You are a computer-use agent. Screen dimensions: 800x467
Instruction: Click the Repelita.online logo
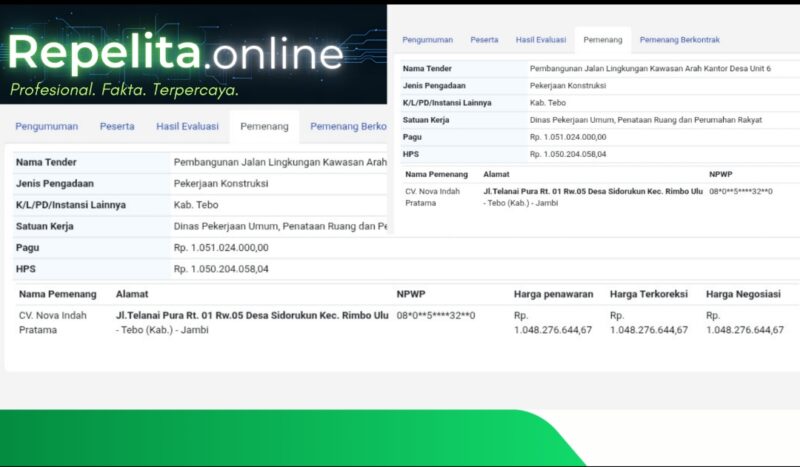coord(176,52)
